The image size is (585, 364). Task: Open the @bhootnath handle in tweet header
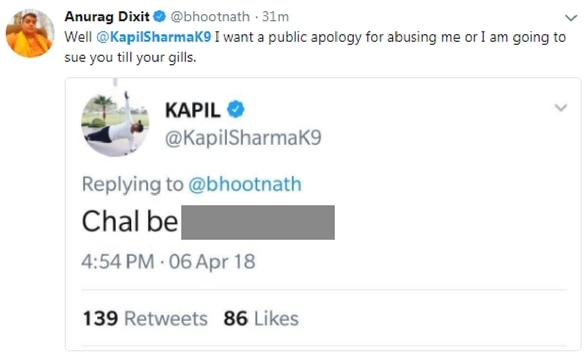pyautogui.click(x=210, y=16)
